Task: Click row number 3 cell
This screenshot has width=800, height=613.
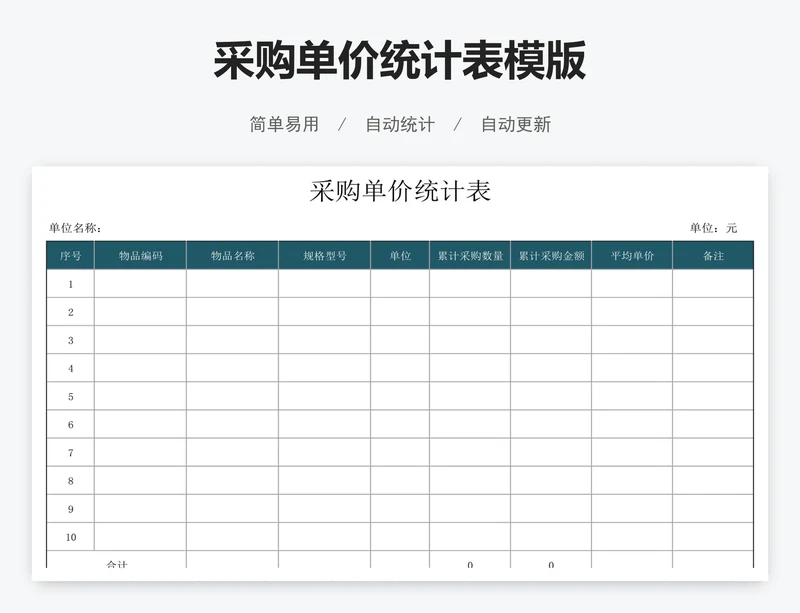Action: 70,340
